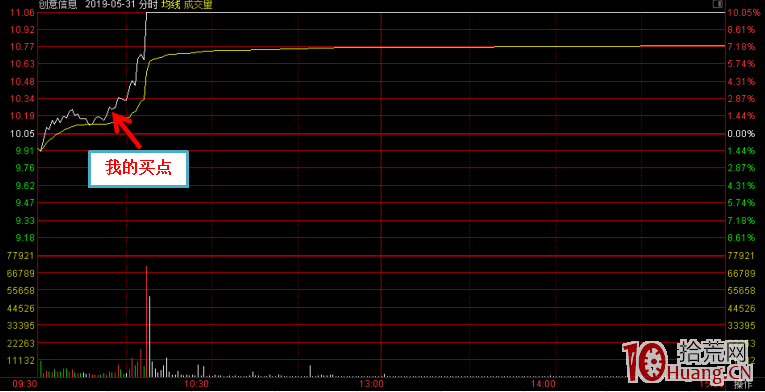
Task: Click the 13:00 time axis label
Action: click(x=371, y=385)
